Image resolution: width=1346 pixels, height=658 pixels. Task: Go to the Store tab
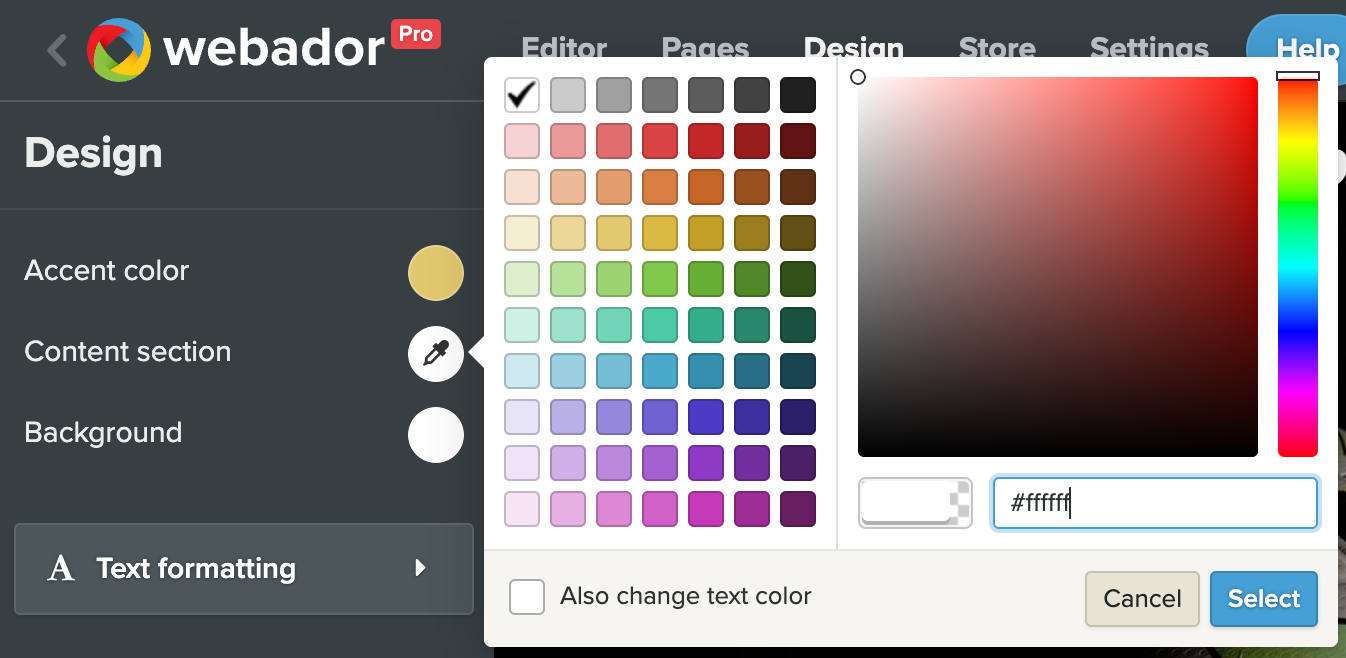pyautogui.click(x=996, y=47)
